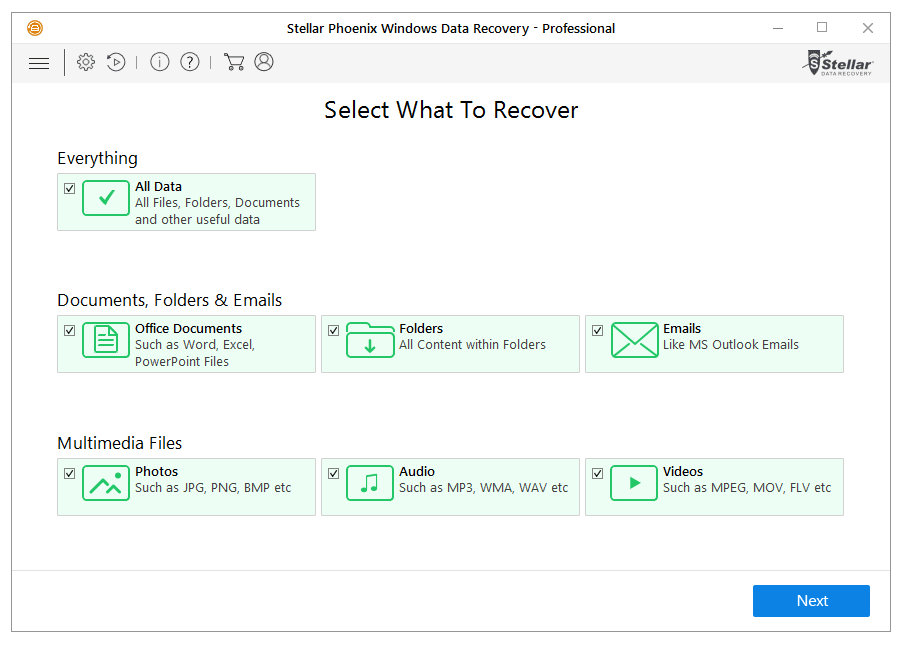Click 'Like MS Outlook Emails' text
Screen dimensions: 902x646
coord(731,345)
